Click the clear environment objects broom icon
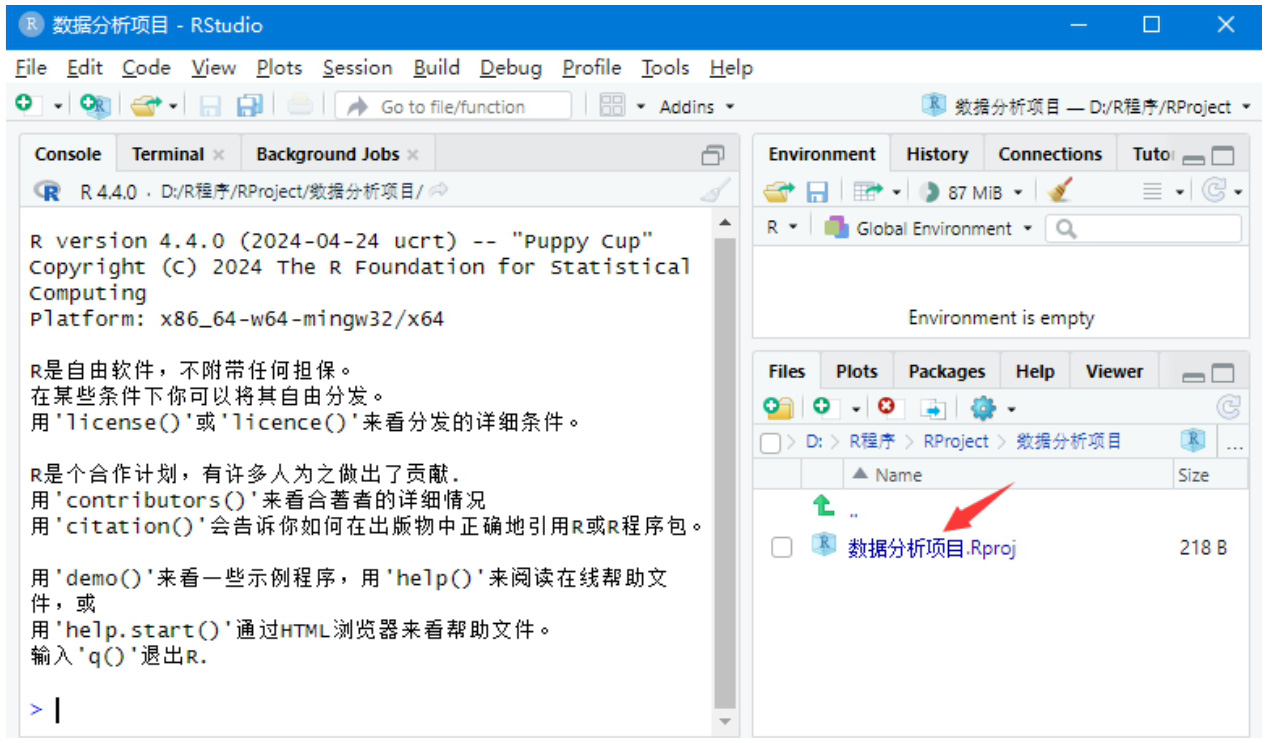The image size is (1267, 743). [1060, 190]
